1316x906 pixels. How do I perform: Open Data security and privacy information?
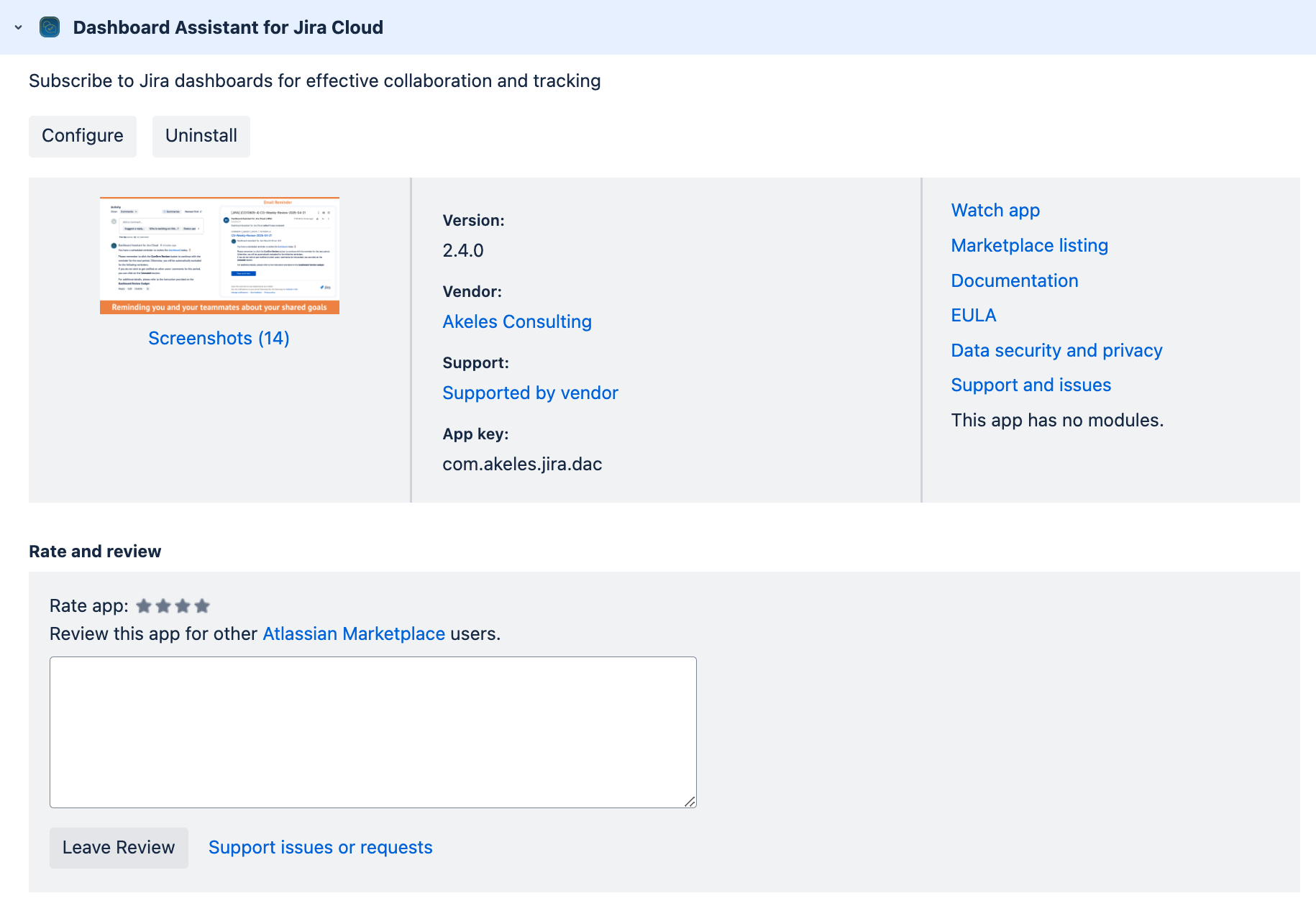[1056, 350]
